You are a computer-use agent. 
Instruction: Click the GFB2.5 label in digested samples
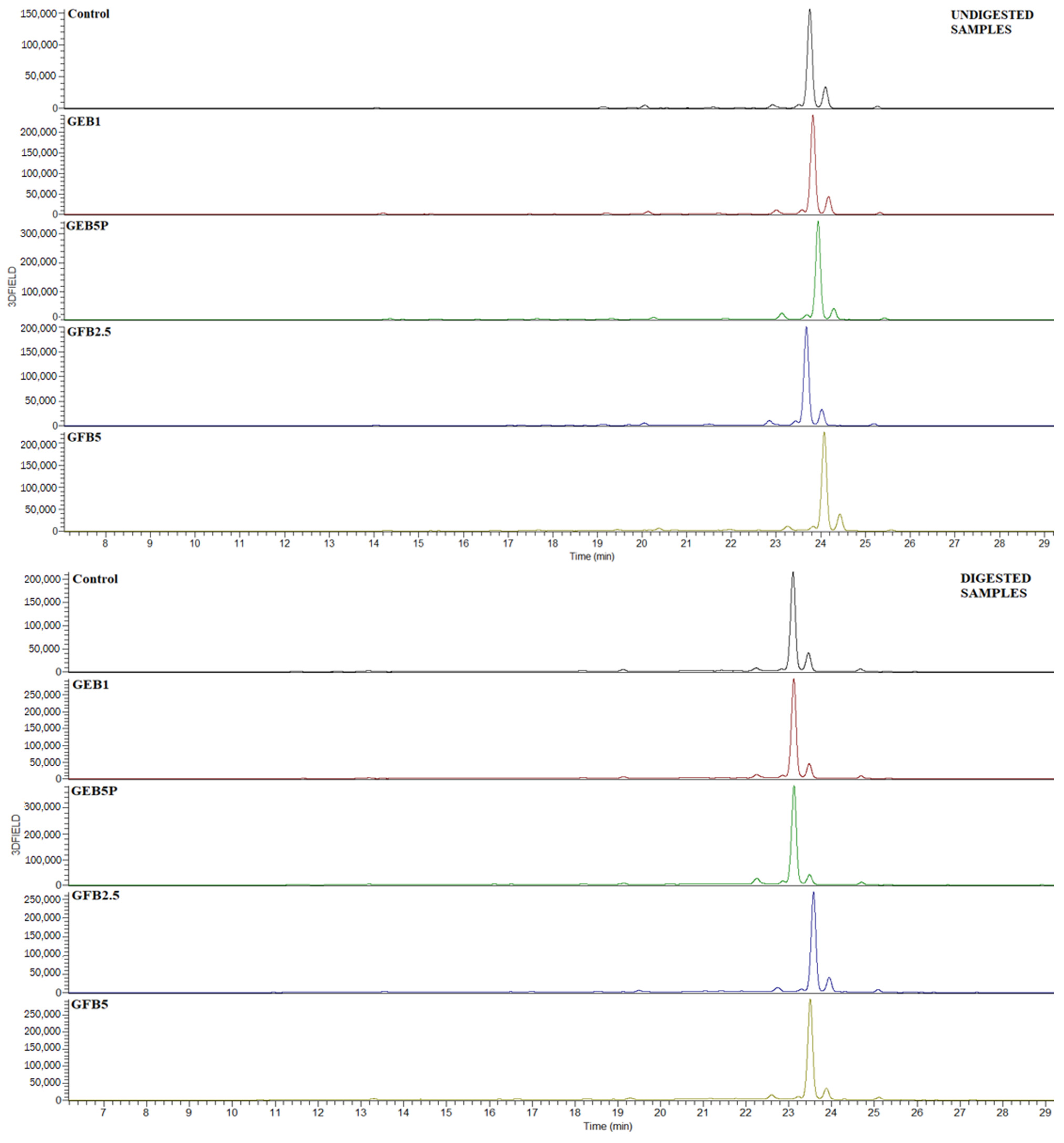pos(95,895)
